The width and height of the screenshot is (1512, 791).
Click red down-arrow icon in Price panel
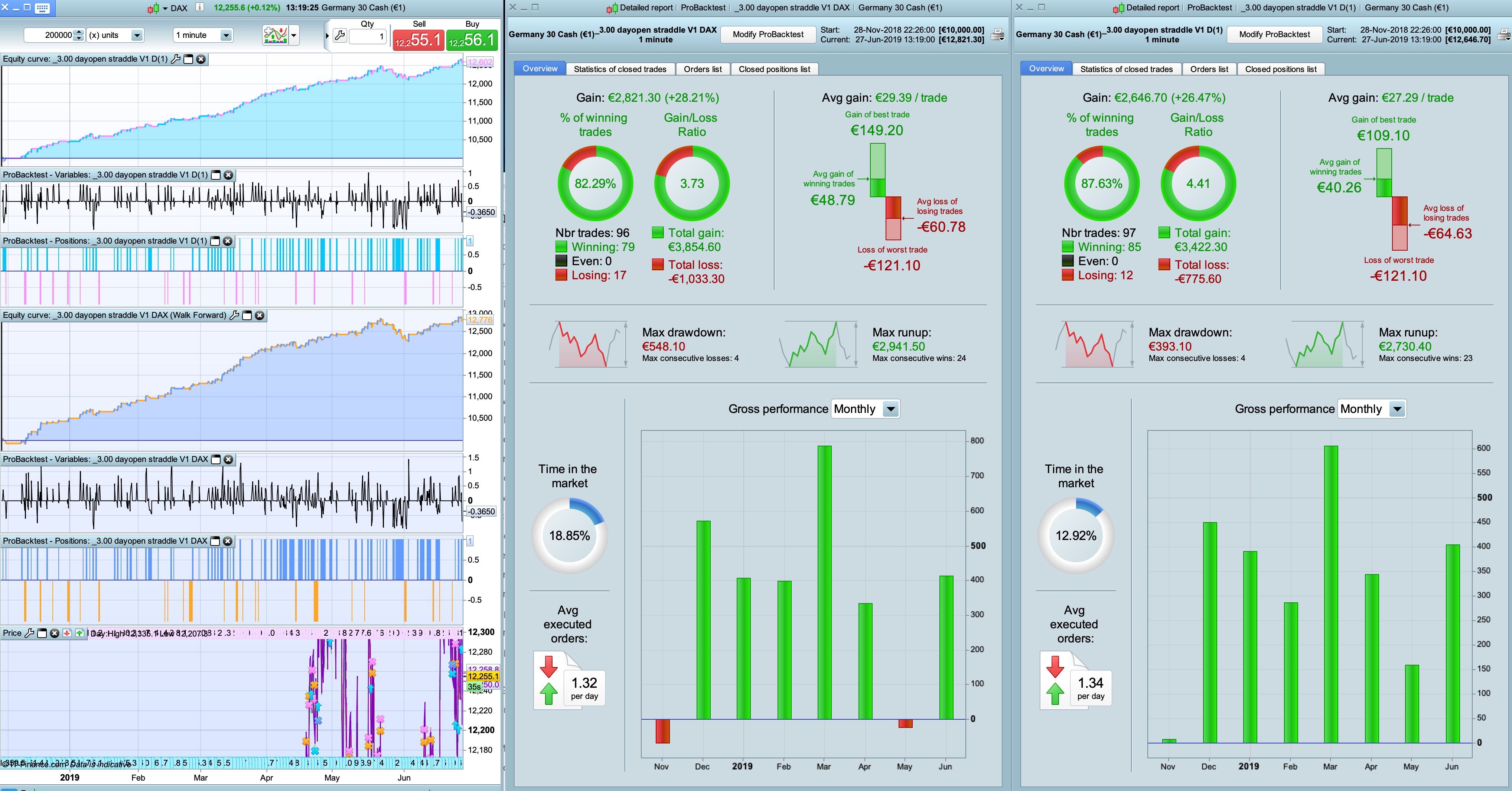(67, 633)
